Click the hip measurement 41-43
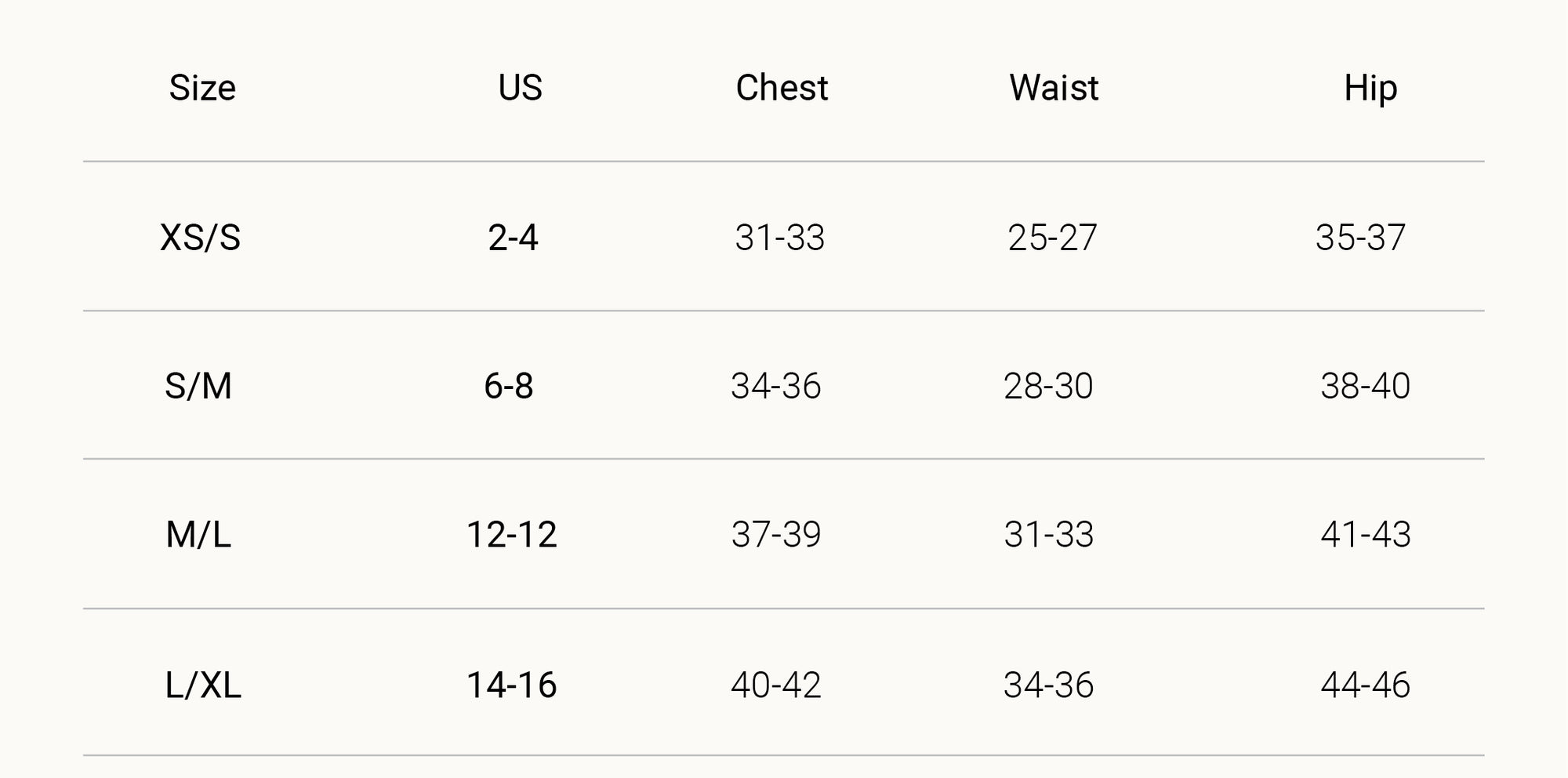Viewport: 1568px width, 778px height. 1366,535
